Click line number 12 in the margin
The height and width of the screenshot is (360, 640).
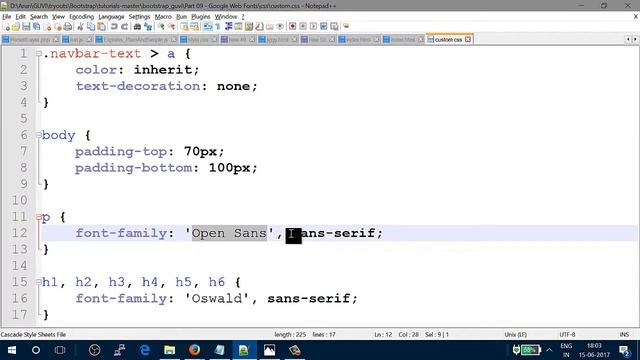19,233
